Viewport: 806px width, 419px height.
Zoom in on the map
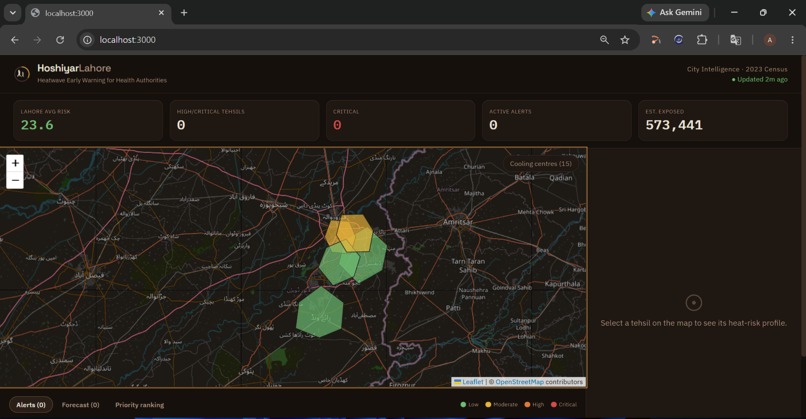(15, 163)
